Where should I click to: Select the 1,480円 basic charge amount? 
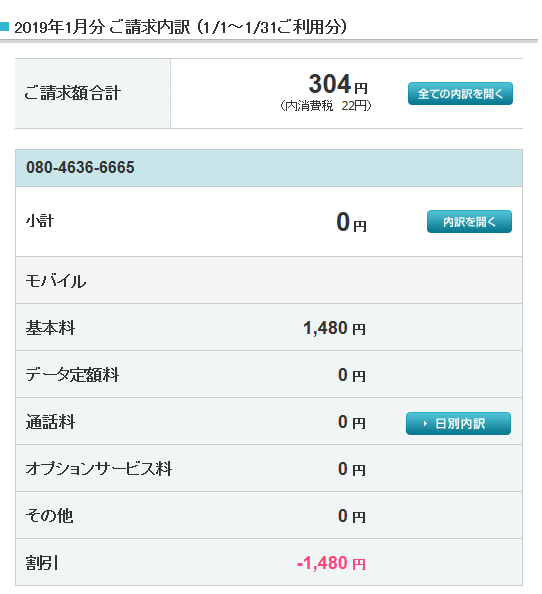[x=334, y=328]
